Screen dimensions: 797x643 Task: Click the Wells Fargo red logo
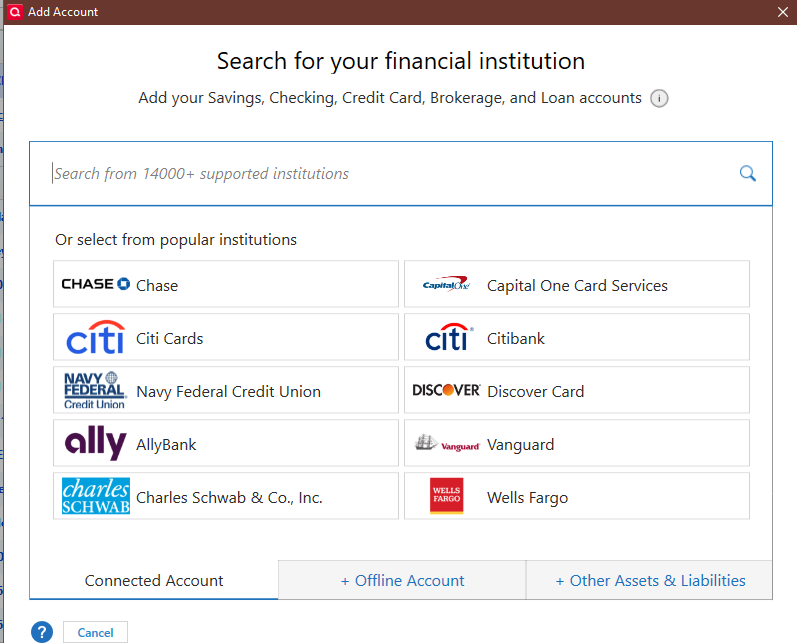coord(446,496)
